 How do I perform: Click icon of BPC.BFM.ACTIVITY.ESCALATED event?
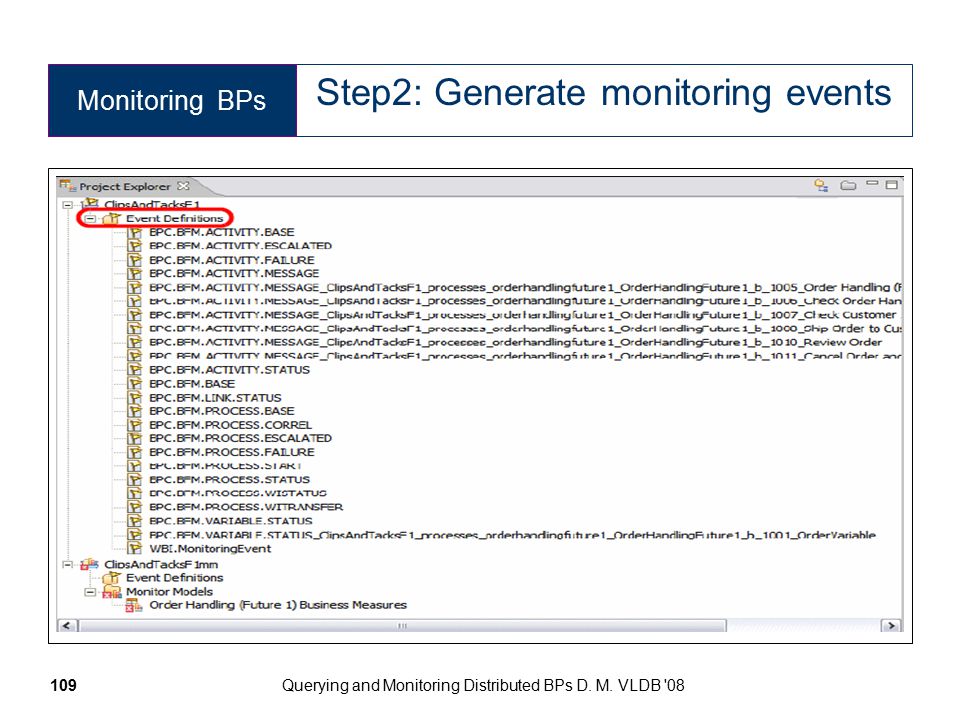click(x=135, y=246)
